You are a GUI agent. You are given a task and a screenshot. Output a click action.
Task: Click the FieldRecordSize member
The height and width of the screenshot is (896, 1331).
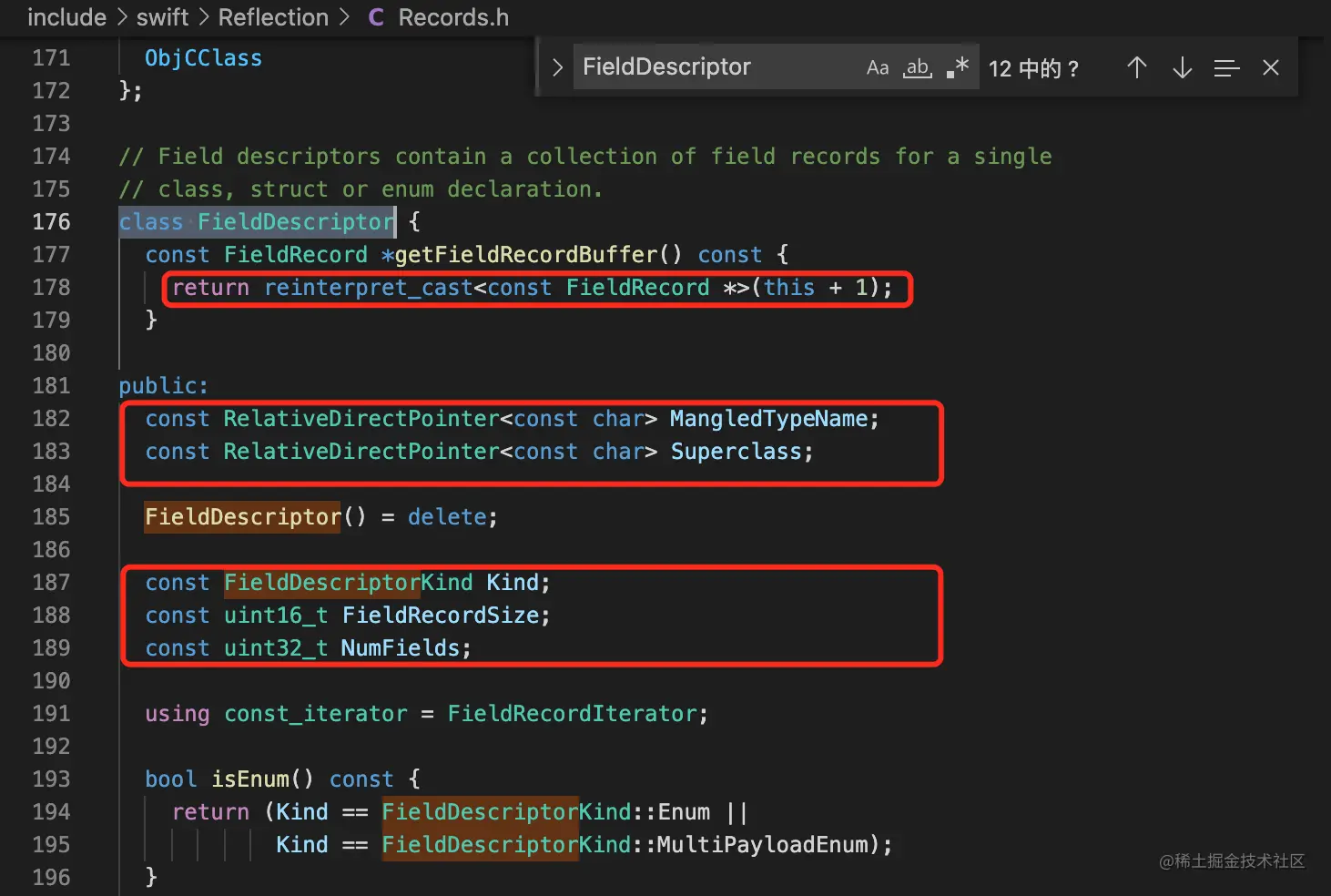click(441, 616)
